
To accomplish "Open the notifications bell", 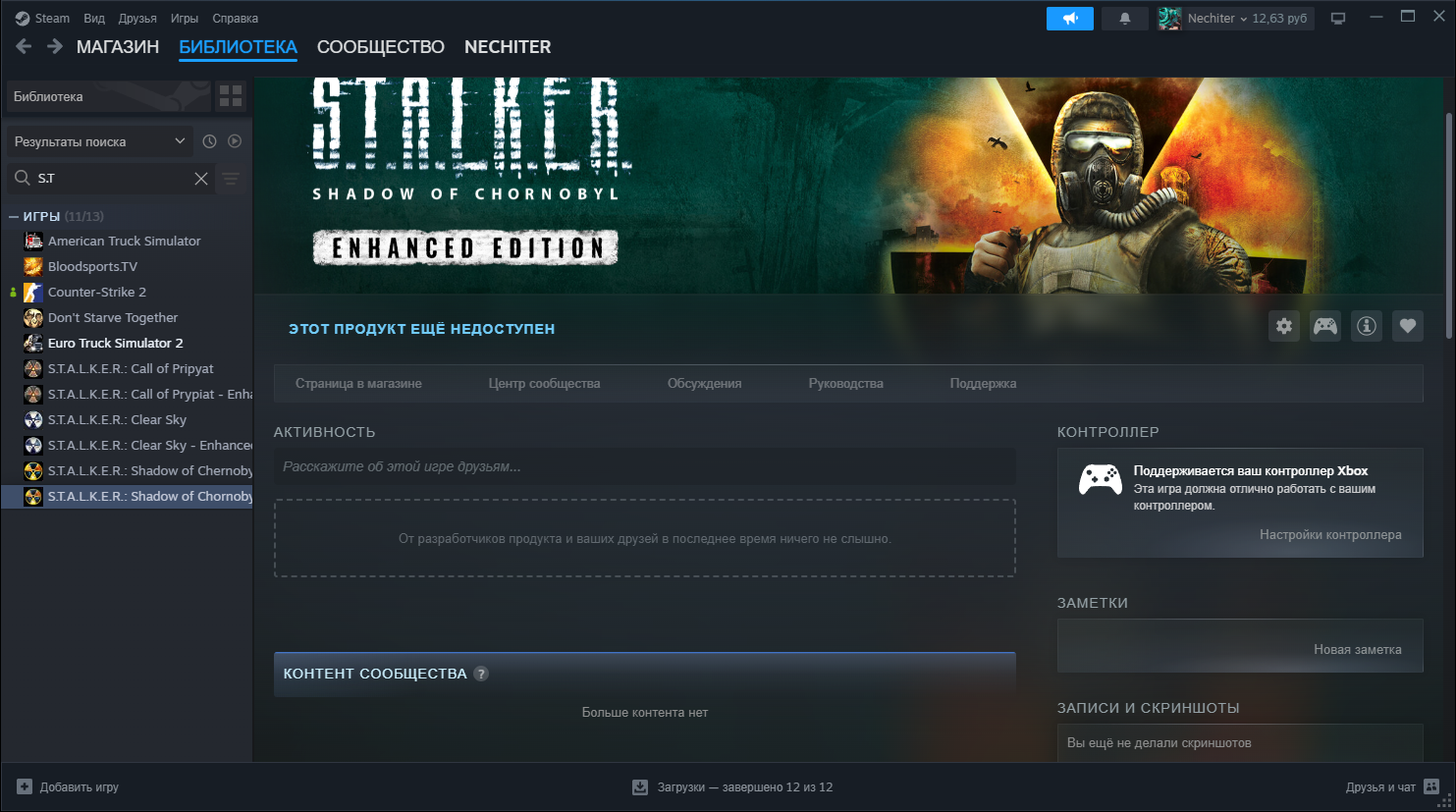I will pyautogui.click(x=1125, y=19).
